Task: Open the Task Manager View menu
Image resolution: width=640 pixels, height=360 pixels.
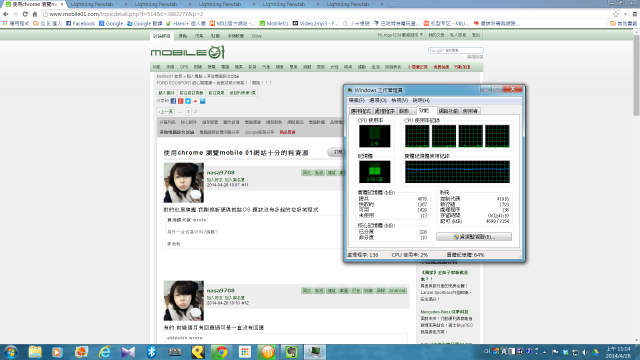Action: pyautogui.click(x=400, y=100)
